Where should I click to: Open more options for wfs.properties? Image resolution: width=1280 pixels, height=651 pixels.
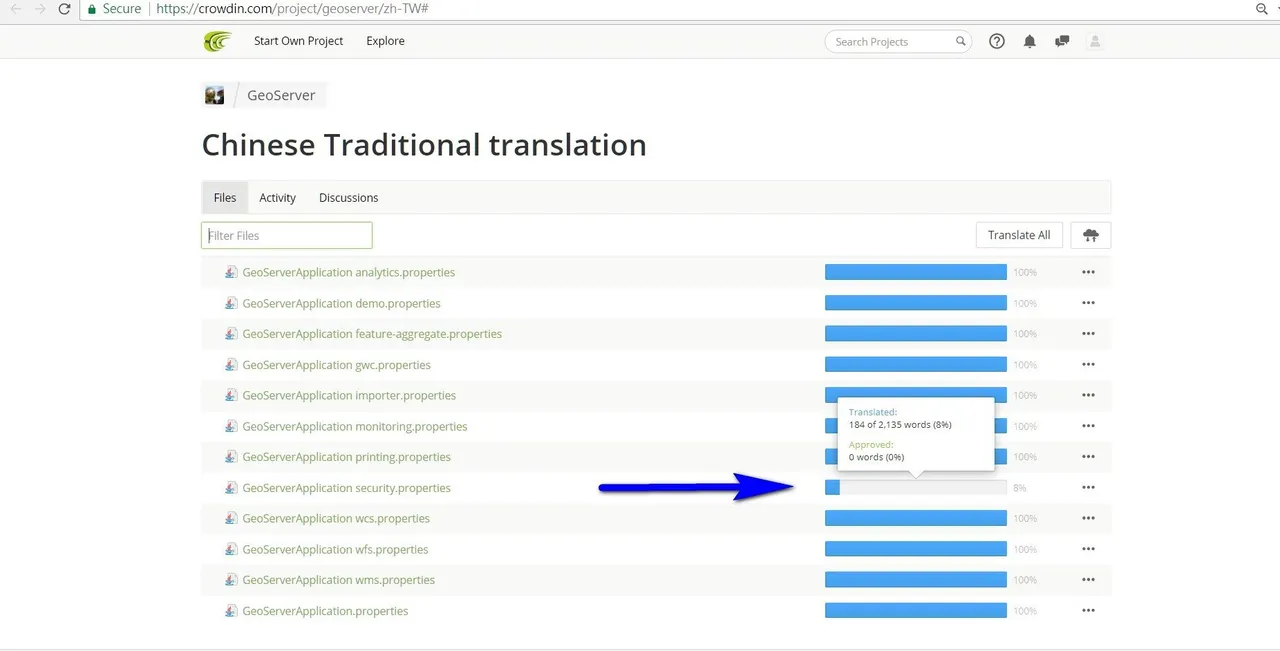tap(1088, 549)
